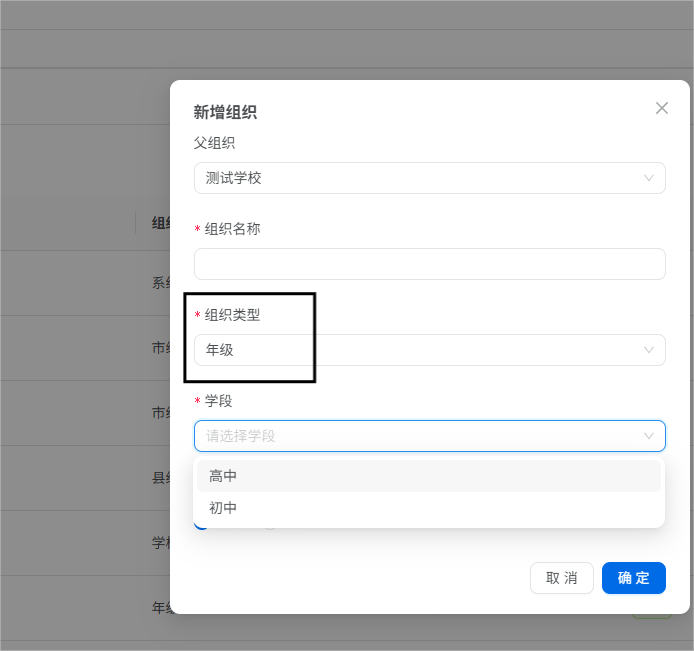Click the 父组织 label
The height and width of the screenshot is (651, 694).
point(214,143)
